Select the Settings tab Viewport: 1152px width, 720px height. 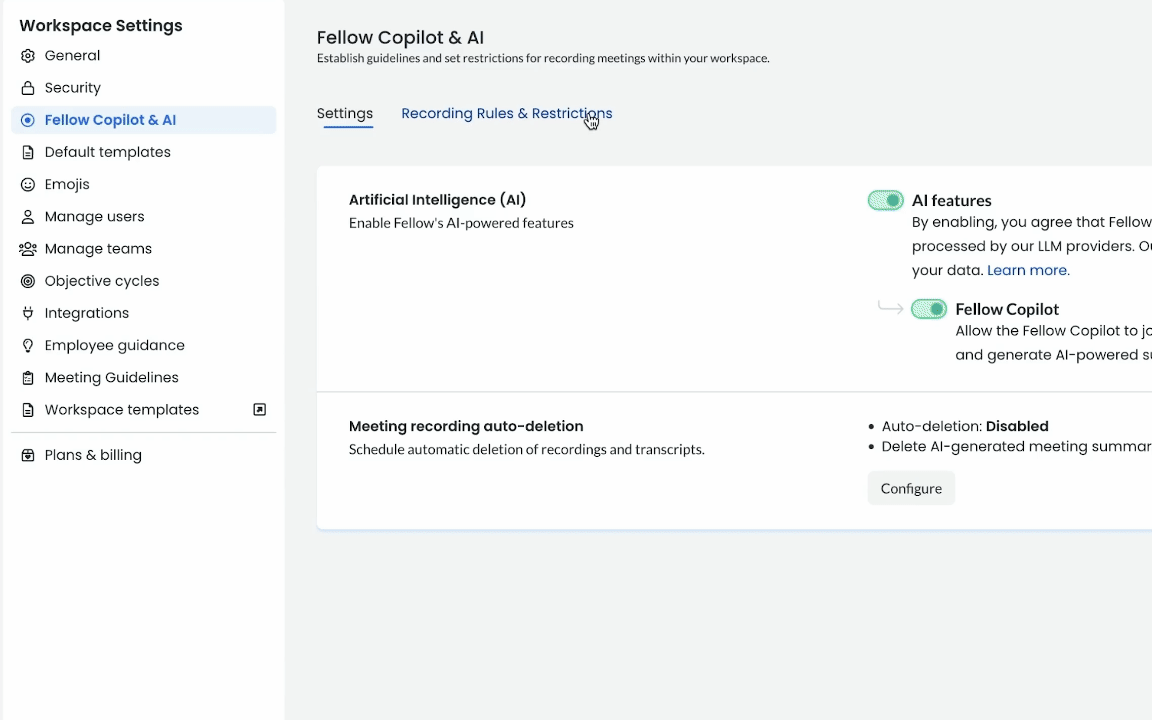(345, 114)
